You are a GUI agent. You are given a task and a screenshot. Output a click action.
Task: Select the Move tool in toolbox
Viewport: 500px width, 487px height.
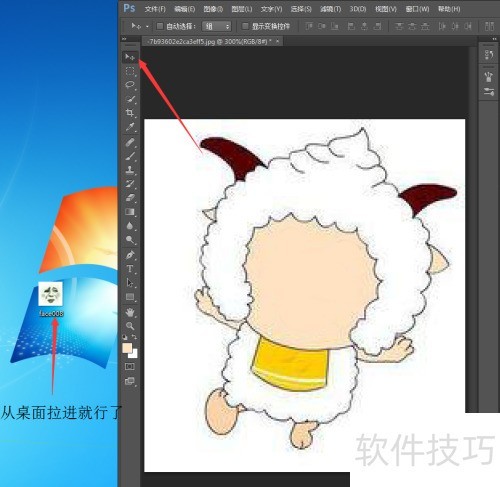pos(130,57)
